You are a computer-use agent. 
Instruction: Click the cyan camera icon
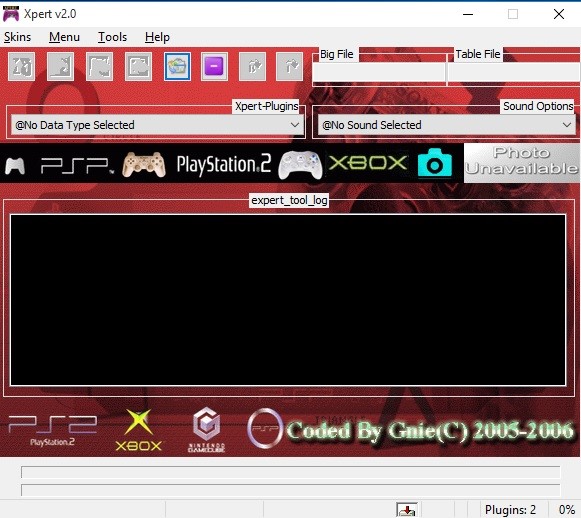click(x=435, y=162)
